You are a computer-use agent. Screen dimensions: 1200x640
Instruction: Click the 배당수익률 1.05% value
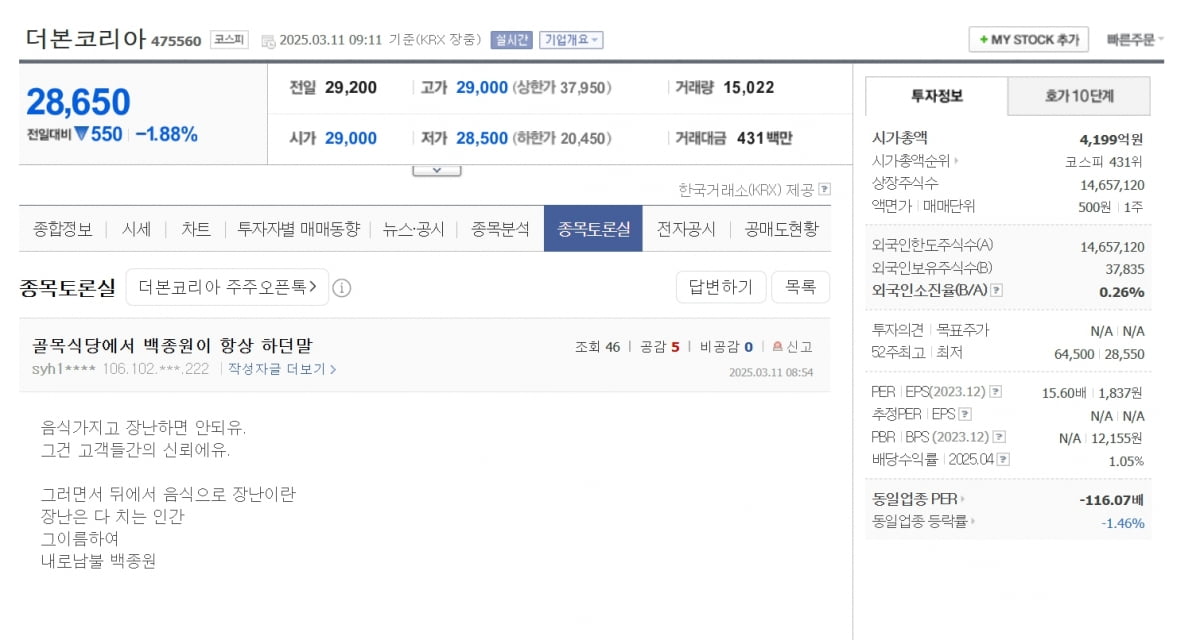(x=1126, y=460)
